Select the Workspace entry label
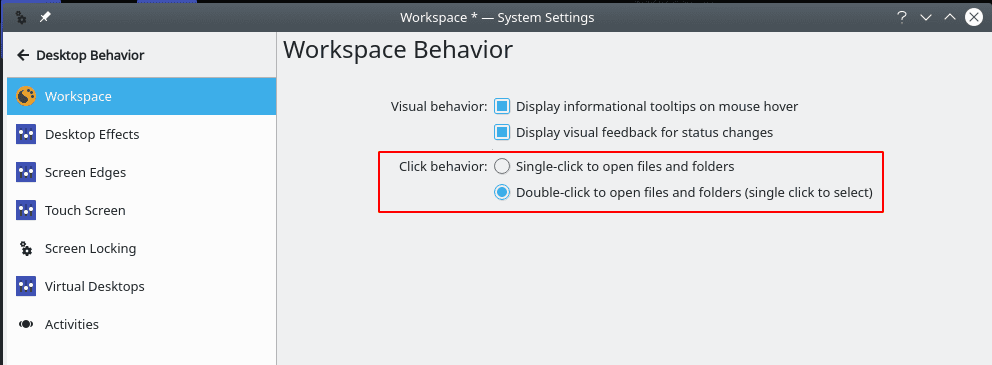This screenshot has width=992, height=365. click(x=78, y=97)
